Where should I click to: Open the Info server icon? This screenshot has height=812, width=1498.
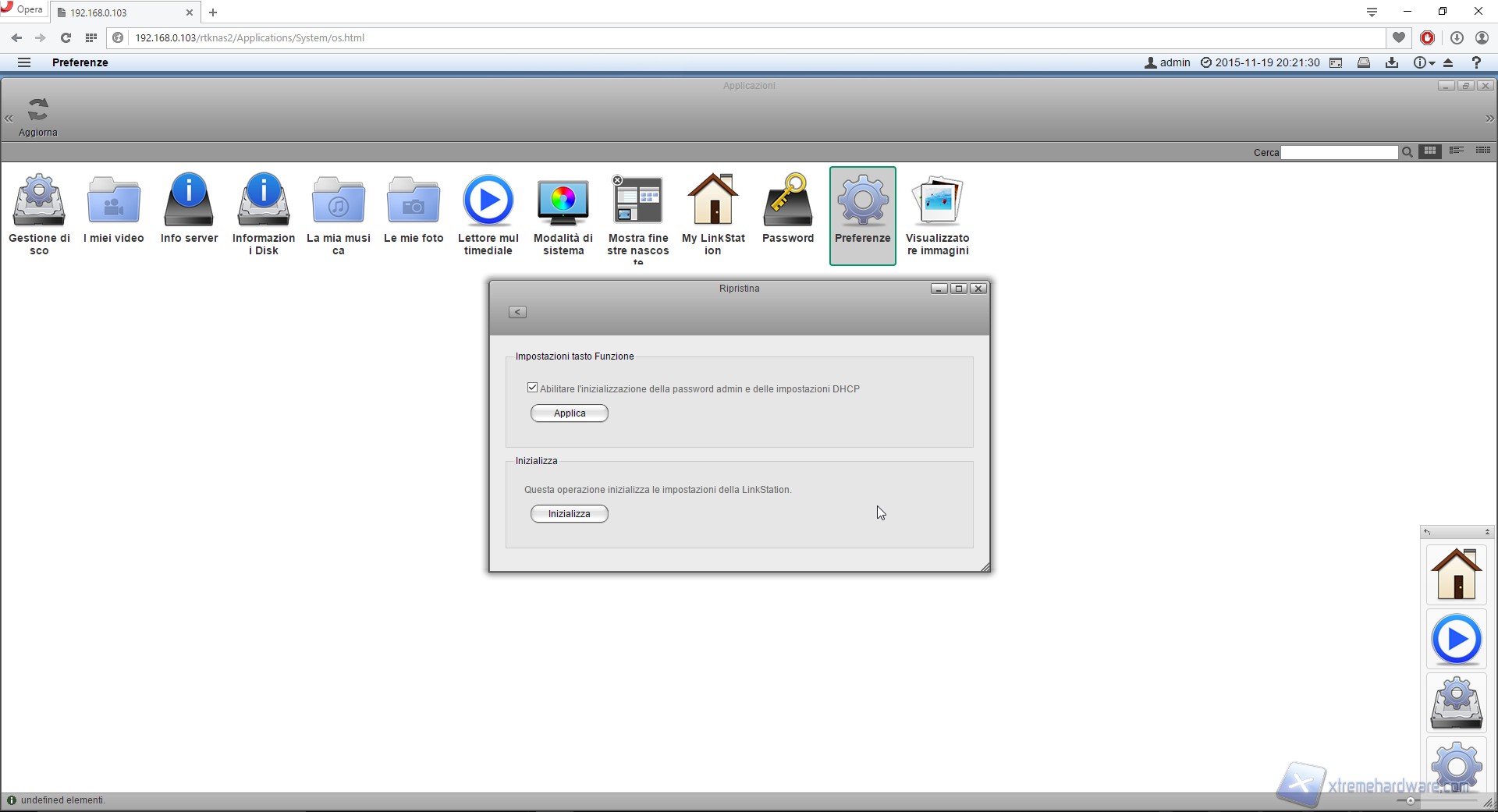pyautogui.click(x=189, y=201)
